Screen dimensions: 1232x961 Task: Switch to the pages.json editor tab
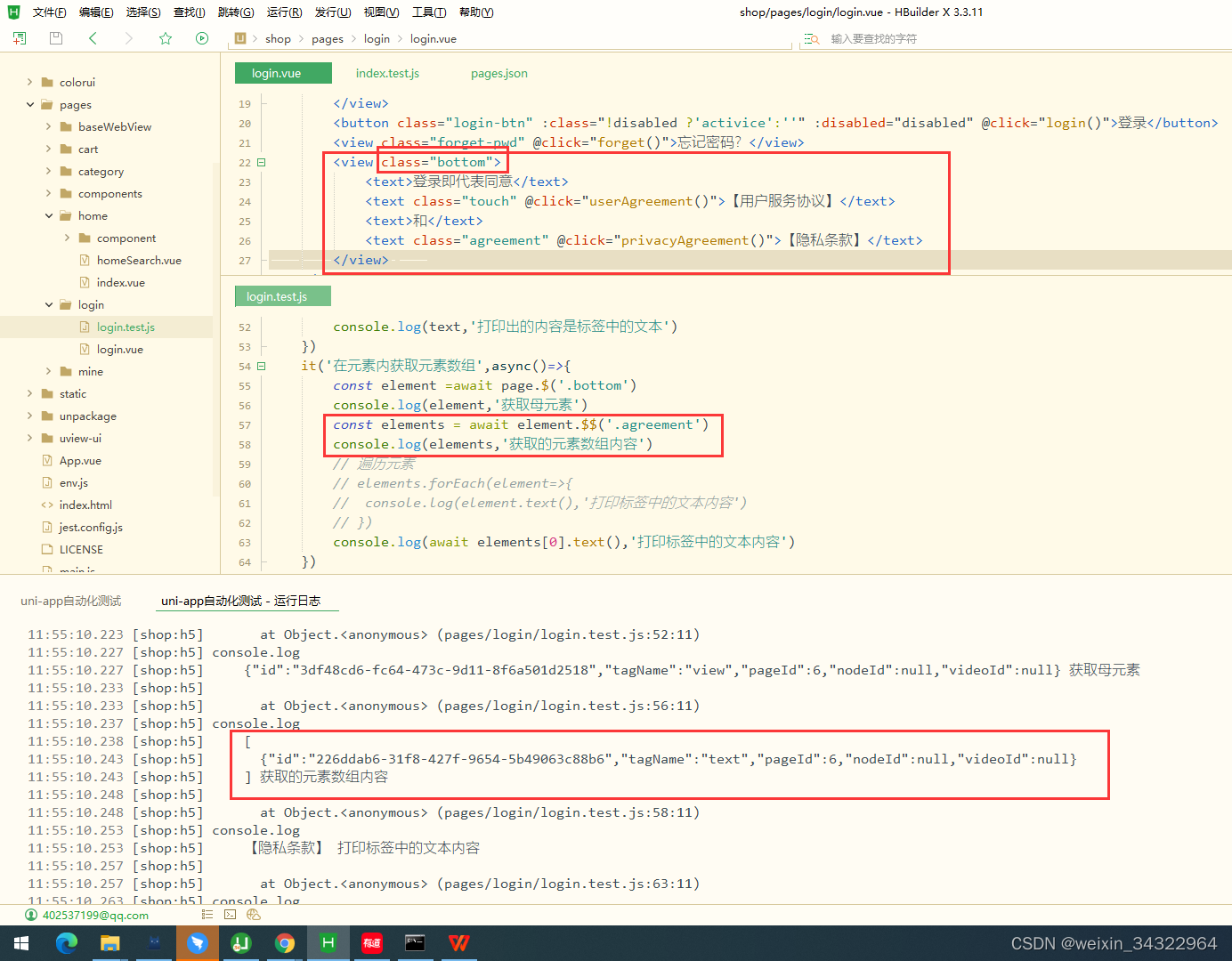pos(499,73)
